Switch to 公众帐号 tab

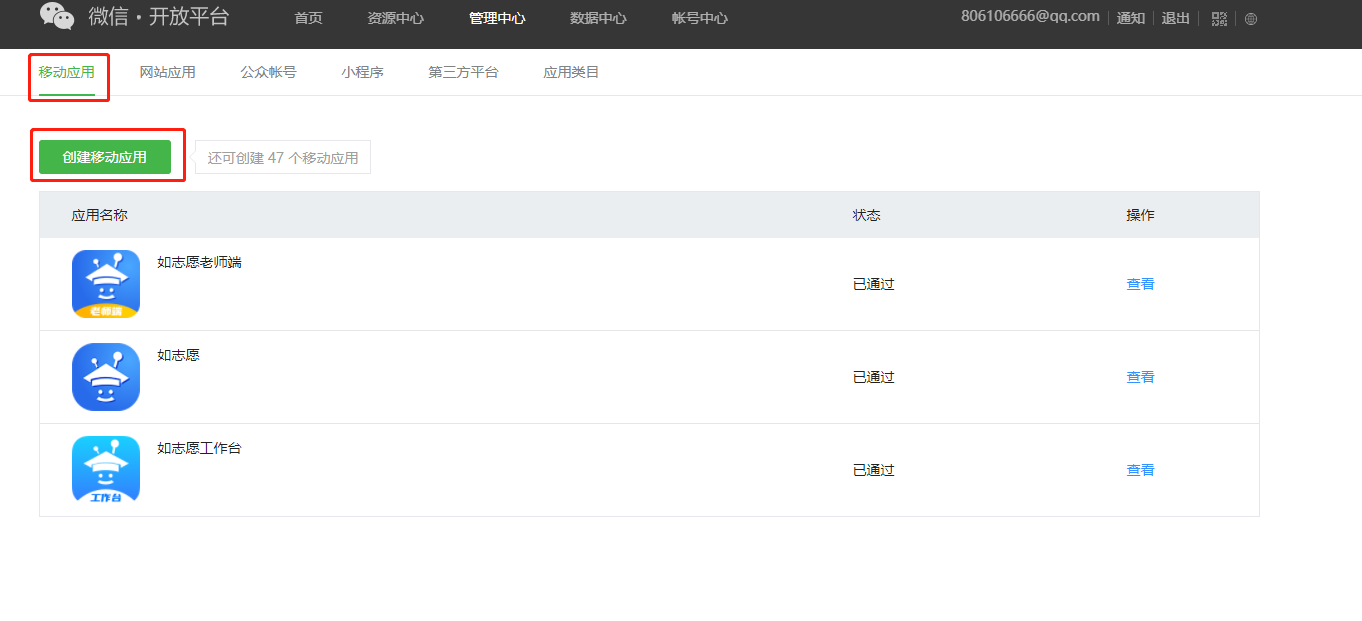tap(268, 72)
